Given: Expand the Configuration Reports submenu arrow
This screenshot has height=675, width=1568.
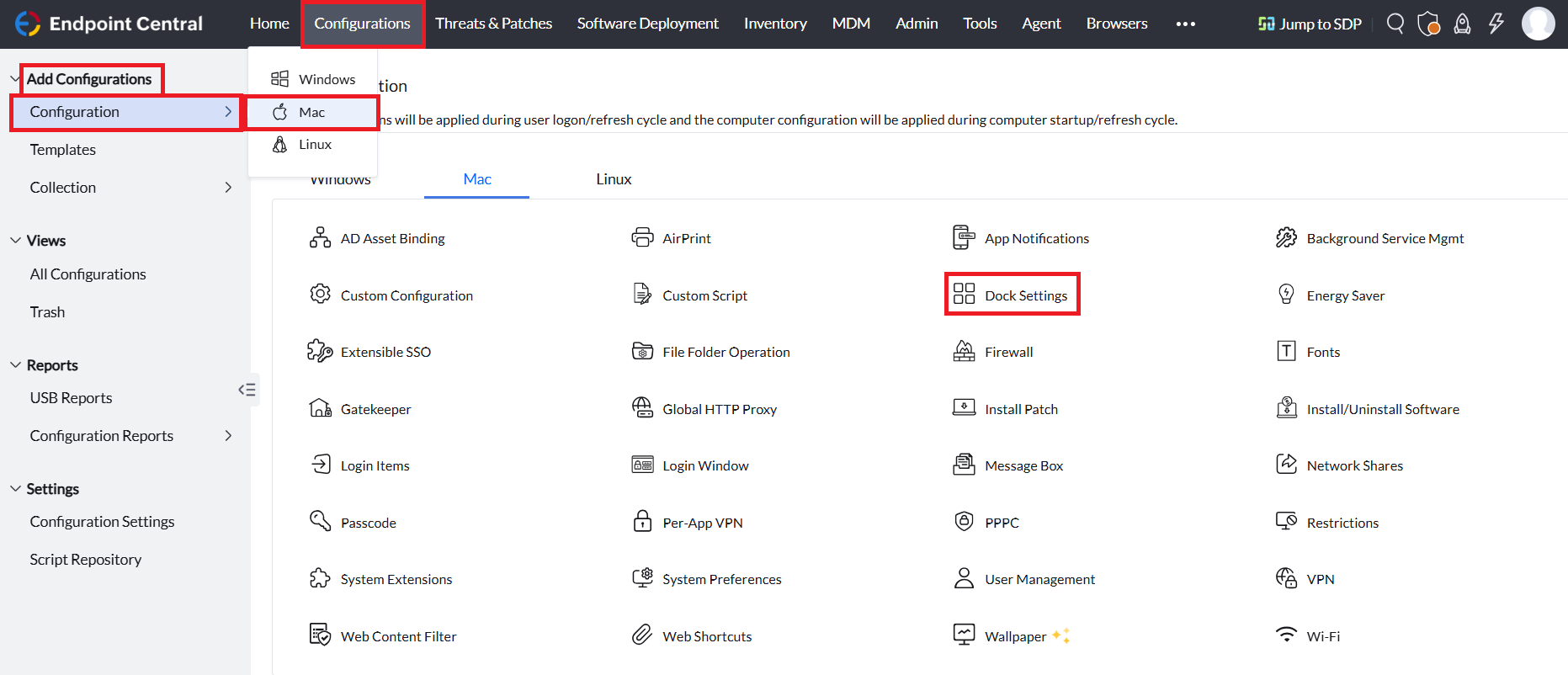Looking at the screenshot, I should click(228, 436).
